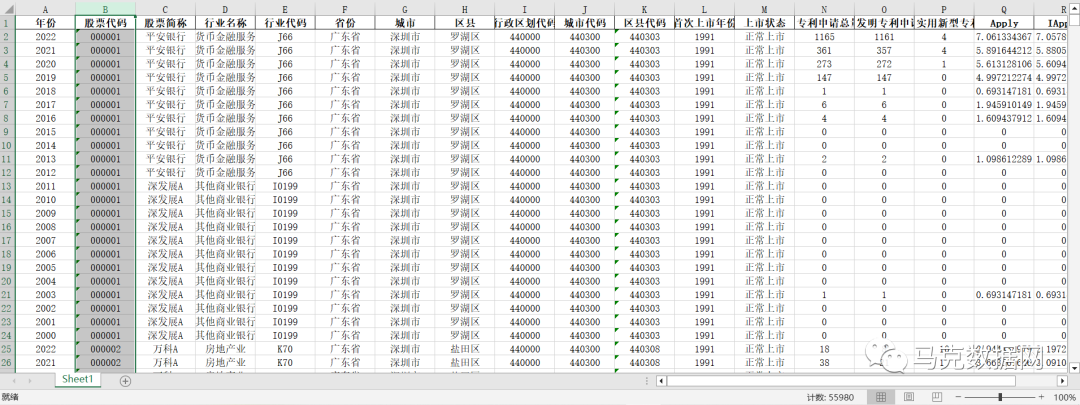Select cell with value 5.891644212
1080x405 pixels.
point(1004,50)
